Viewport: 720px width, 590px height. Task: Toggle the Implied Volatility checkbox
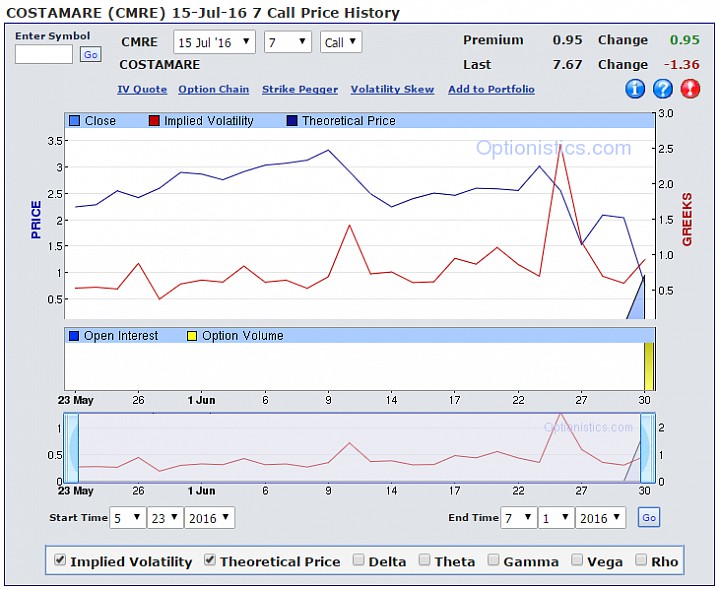(x=60, y=560)
